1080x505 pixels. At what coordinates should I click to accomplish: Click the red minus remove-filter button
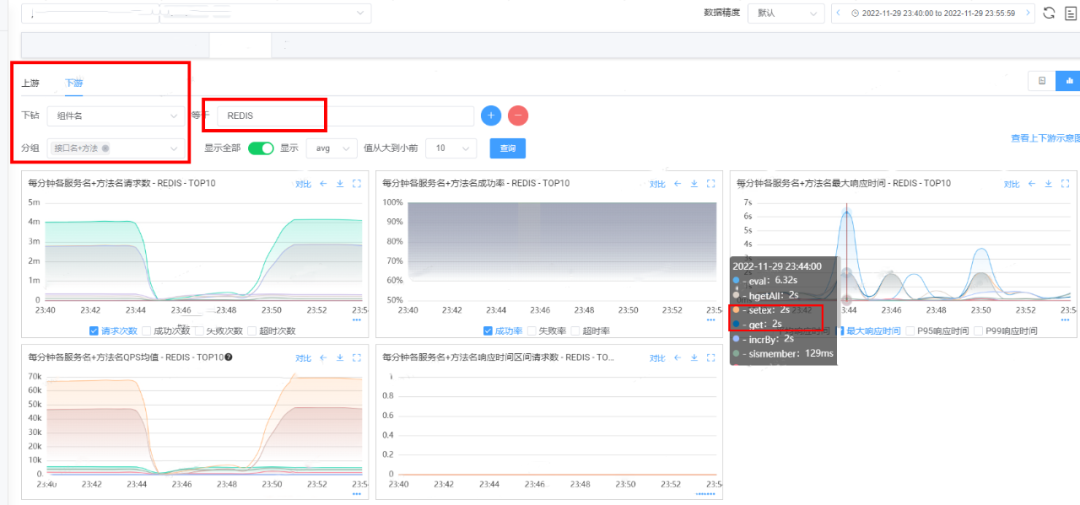[x=518, y=115]
